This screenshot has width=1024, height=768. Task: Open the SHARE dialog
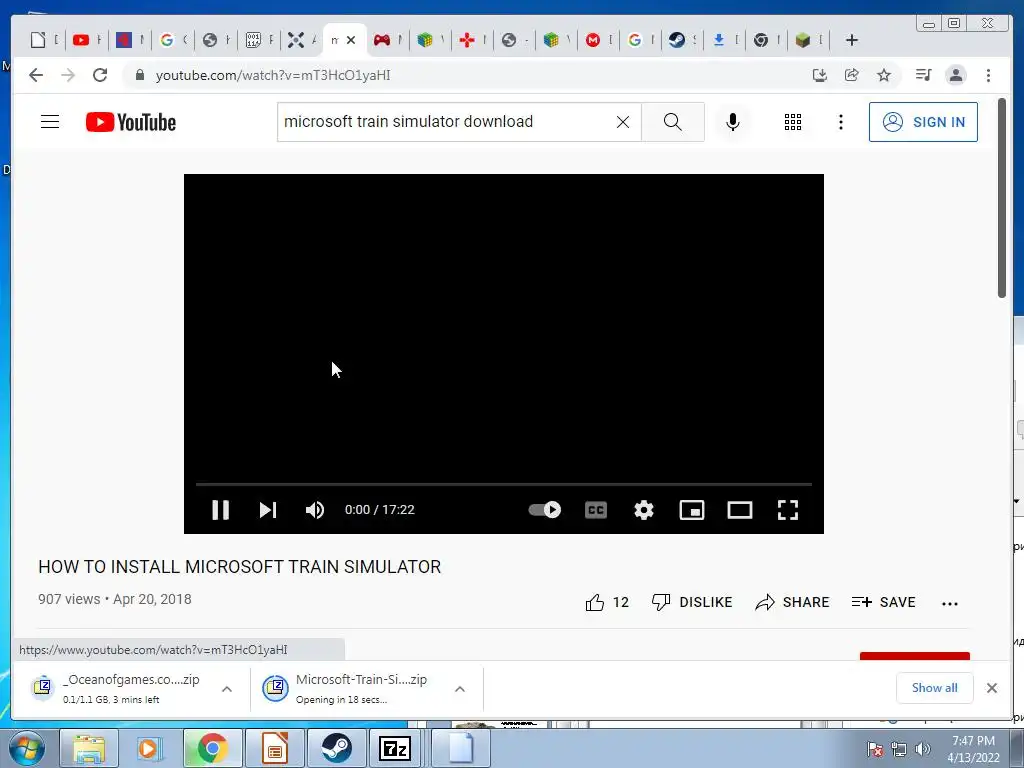tap(792, 602)
